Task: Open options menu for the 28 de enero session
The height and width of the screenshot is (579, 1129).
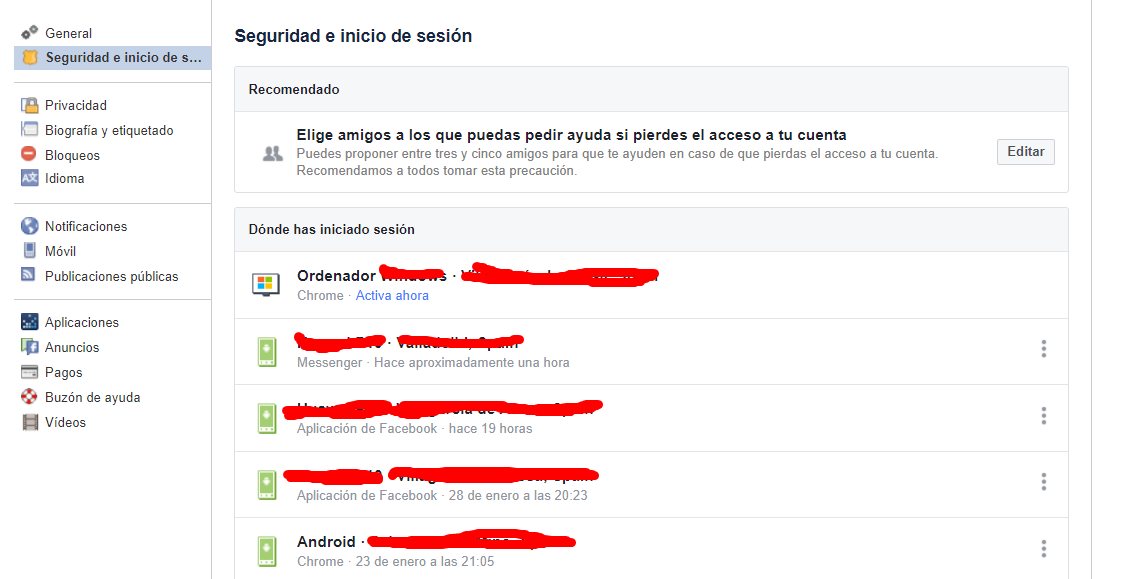Action: (x=1043, y=482)
